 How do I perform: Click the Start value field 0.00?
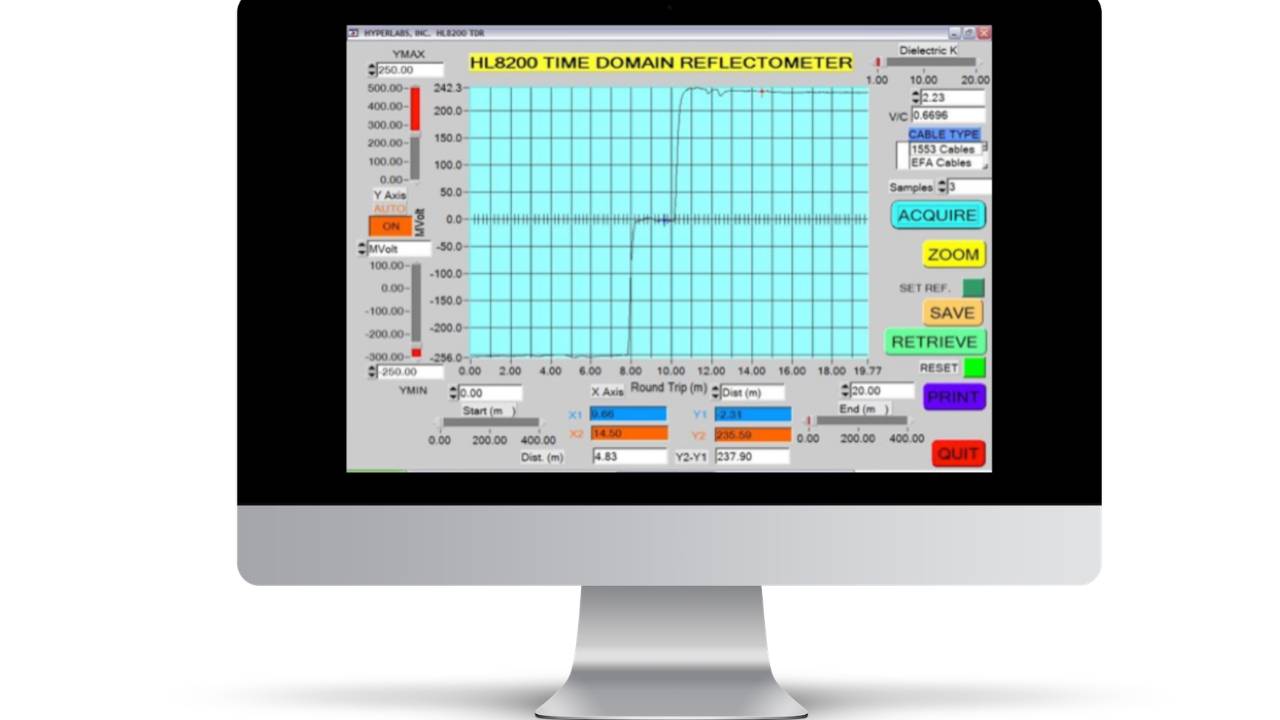[490, 393]
